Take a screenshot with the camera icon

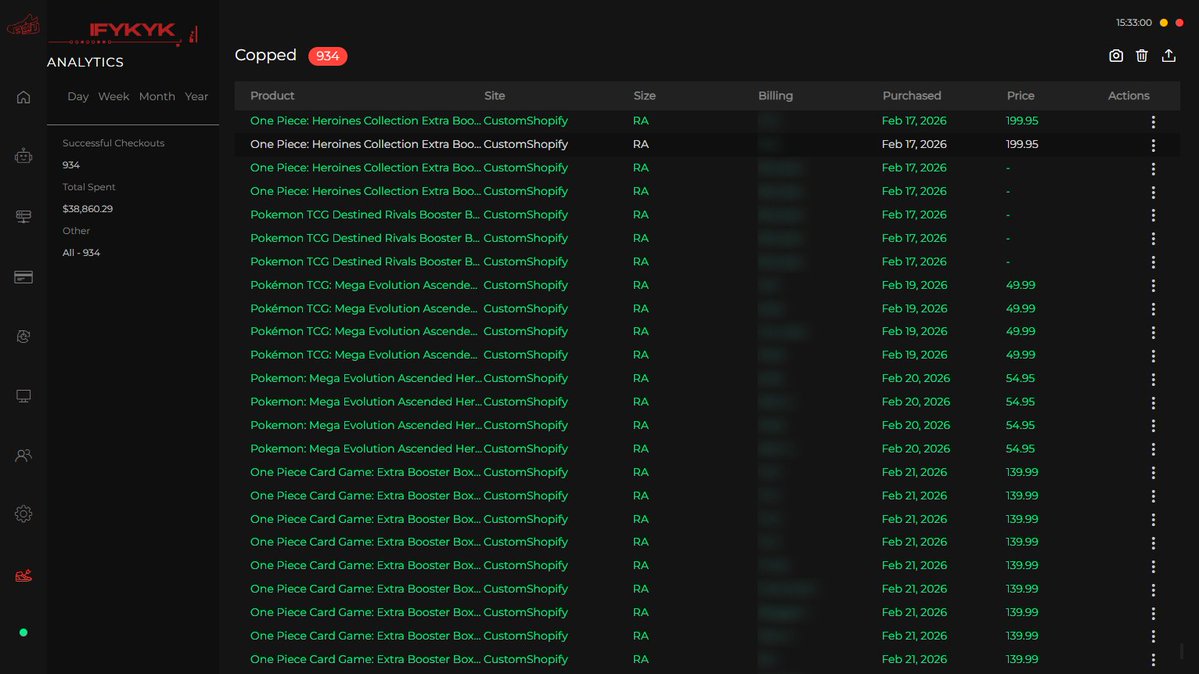[1116, 56]
